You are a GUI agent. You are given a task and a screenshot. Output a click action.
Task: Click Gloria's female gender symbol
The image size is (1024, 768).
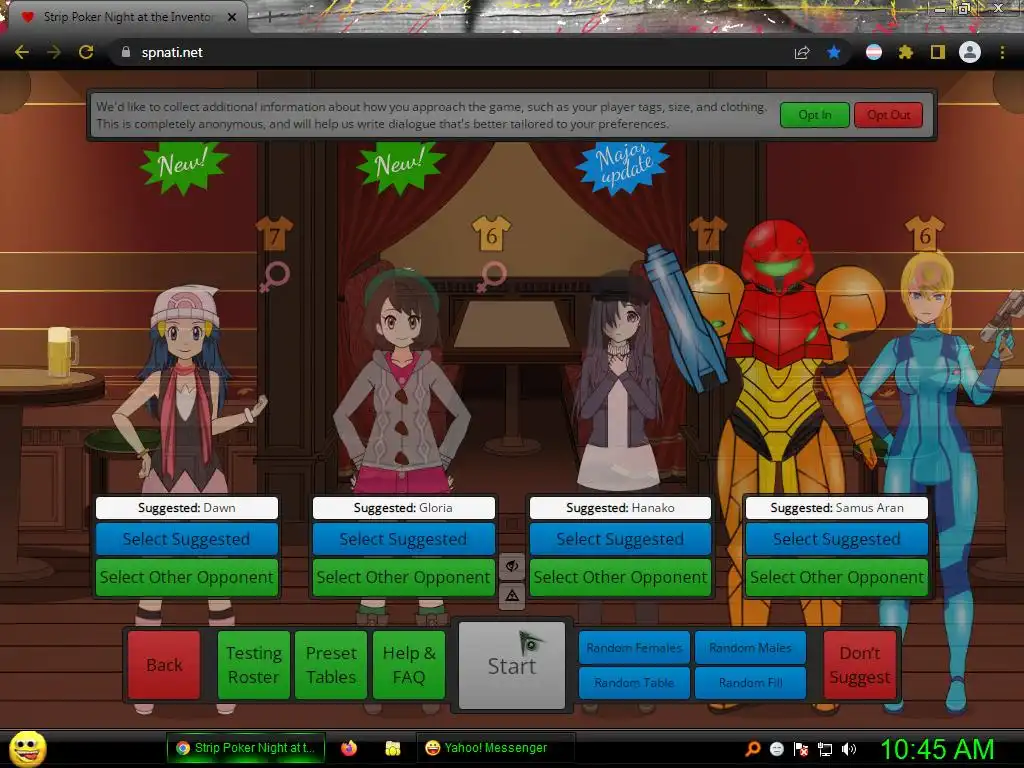click(492, 277)
